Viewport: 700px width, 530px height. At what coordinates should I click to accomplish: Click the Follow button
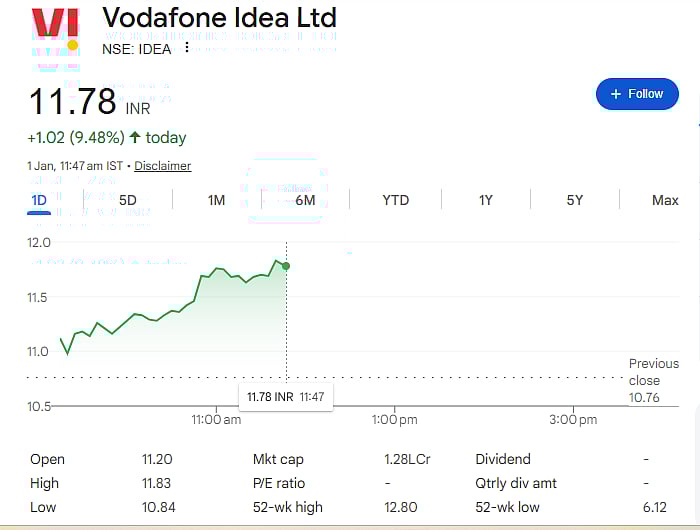(x=637, y=94)
